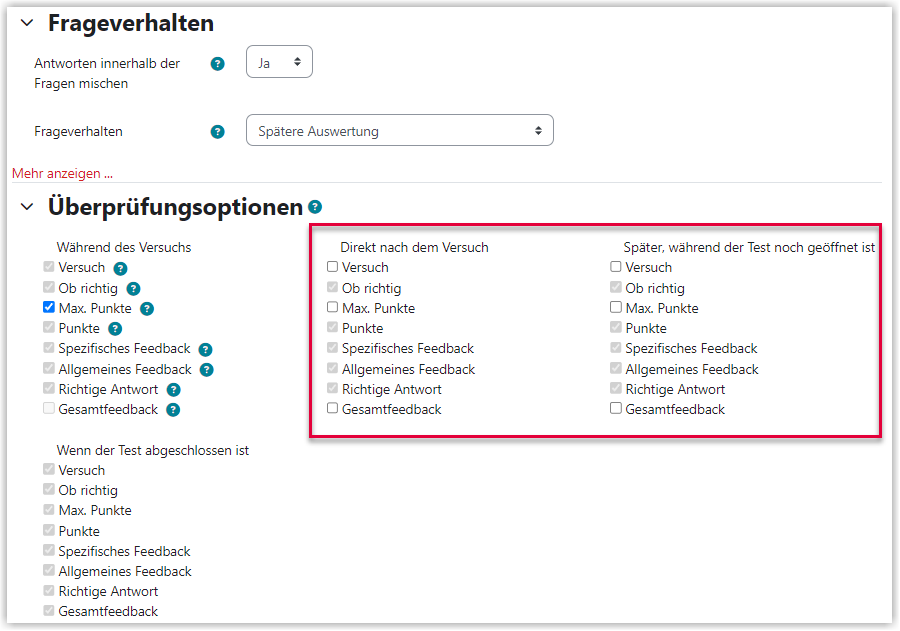900x631 pixels.
Task: Click the Mehr anzeigen link
Action: point(63,173)
